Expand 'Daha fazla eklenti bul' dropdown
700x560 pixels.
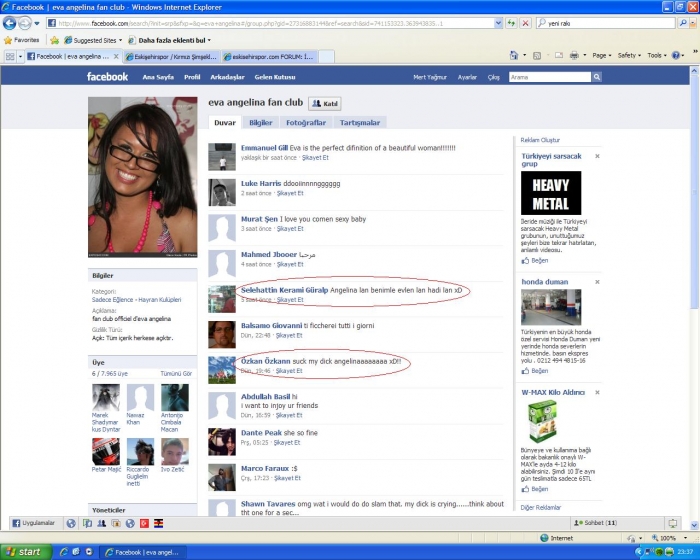[209, 40]
